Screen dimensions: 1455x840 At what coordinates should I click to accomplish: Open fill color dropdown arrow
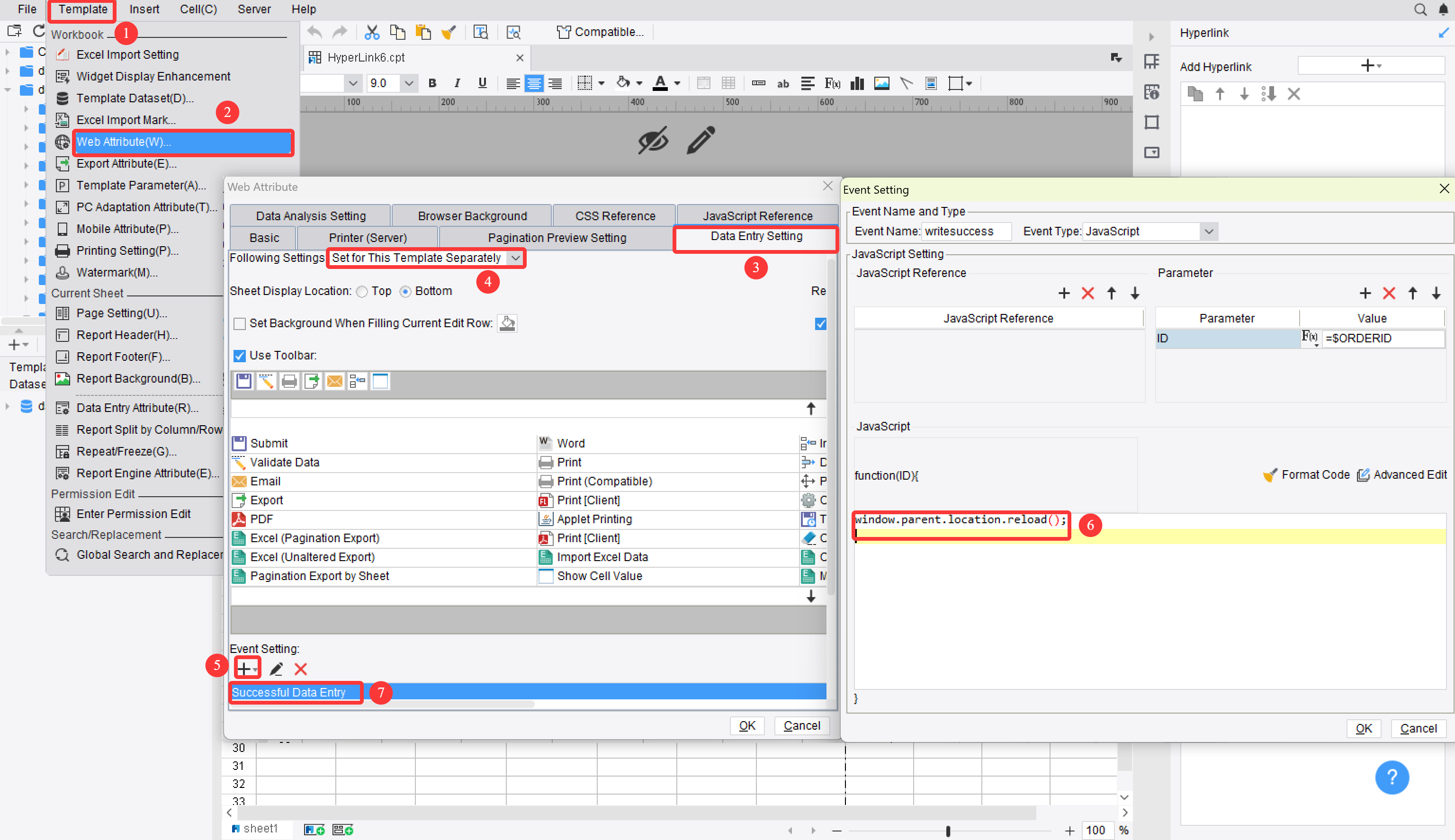[x=639, y=84]
